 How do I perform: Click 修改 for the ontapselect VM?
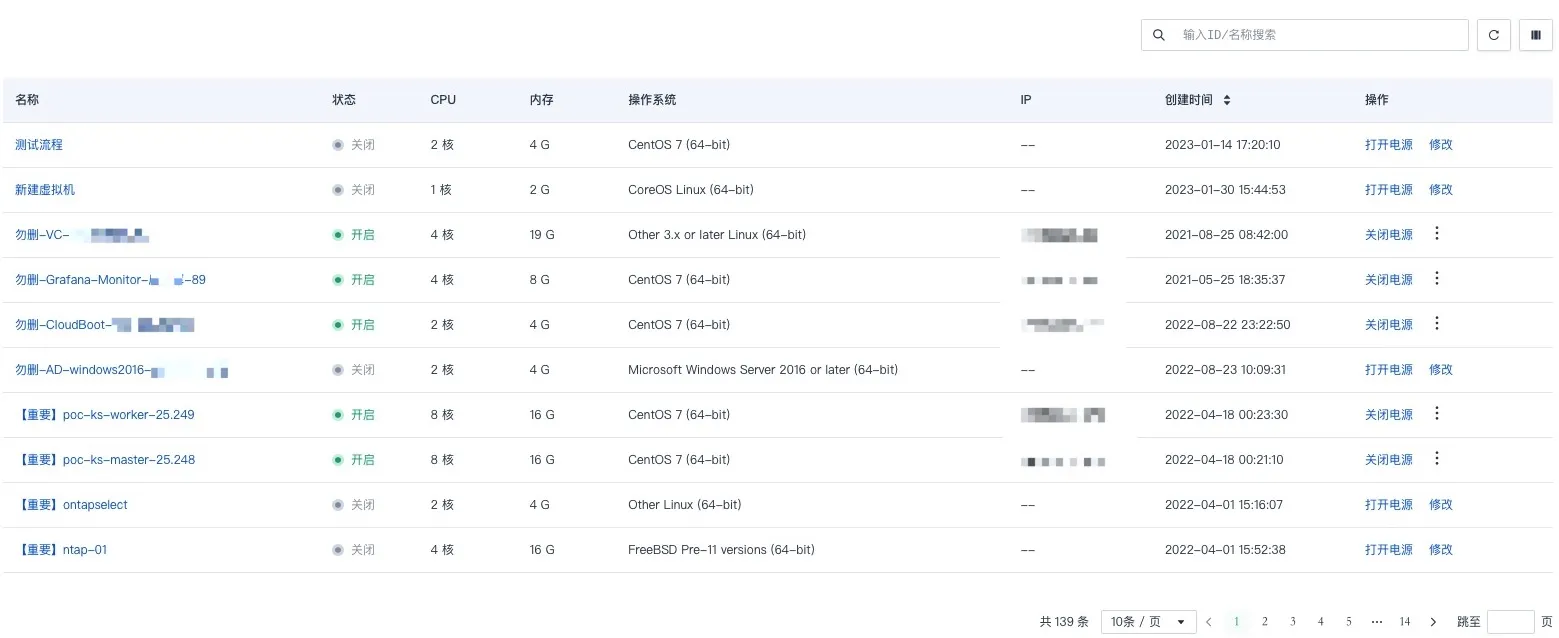point(1440,504)
